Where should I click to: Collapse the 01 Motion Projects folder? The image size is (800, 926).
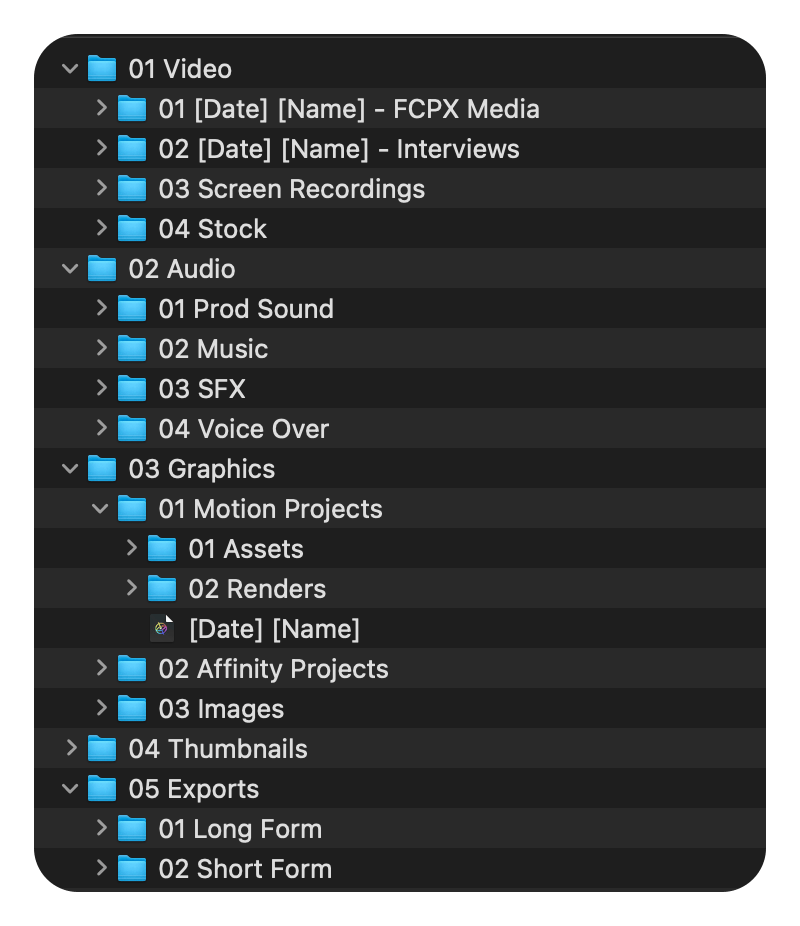[100, 509]
